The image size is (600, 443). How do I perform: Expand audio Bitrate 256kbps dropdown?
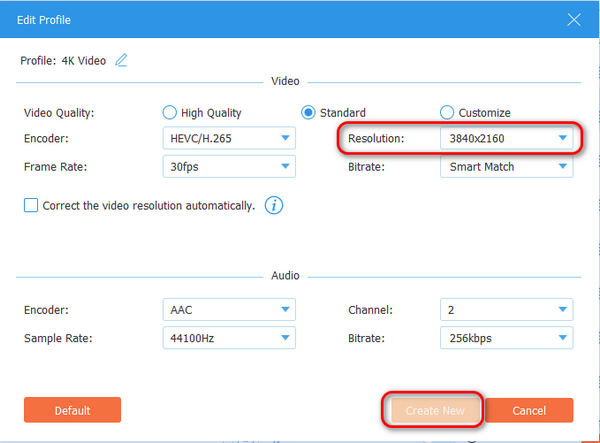click(x=506, y=338)
